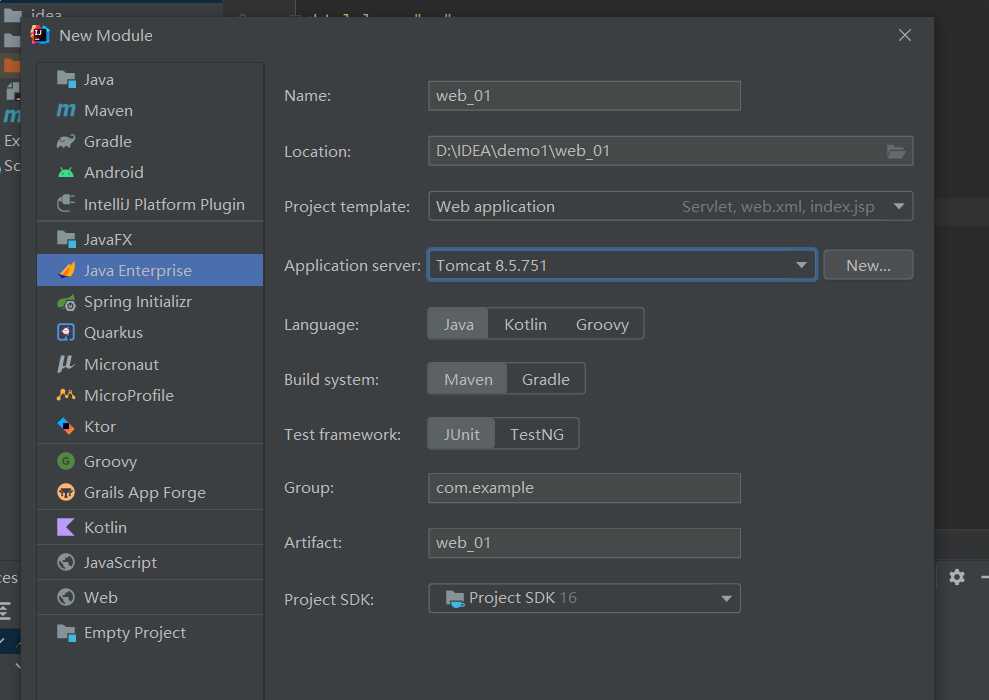Choose Empty Project from the list

(x=134, y=632)
